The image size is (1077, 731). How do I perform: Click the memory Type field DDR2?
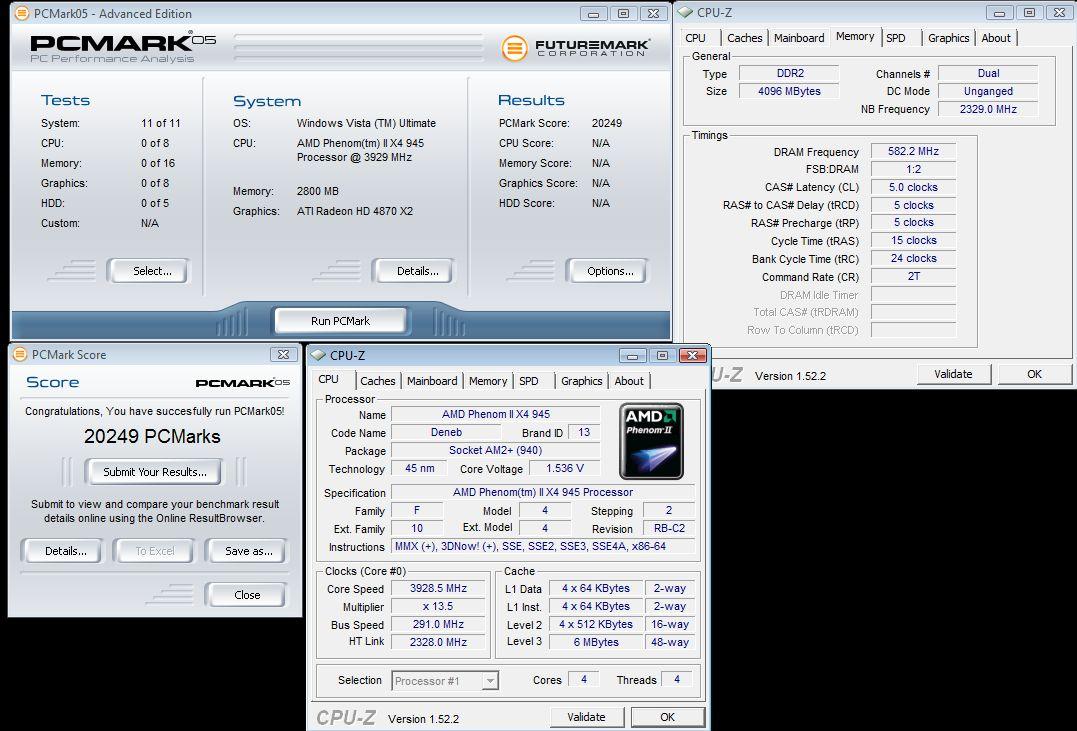[789, 73]
